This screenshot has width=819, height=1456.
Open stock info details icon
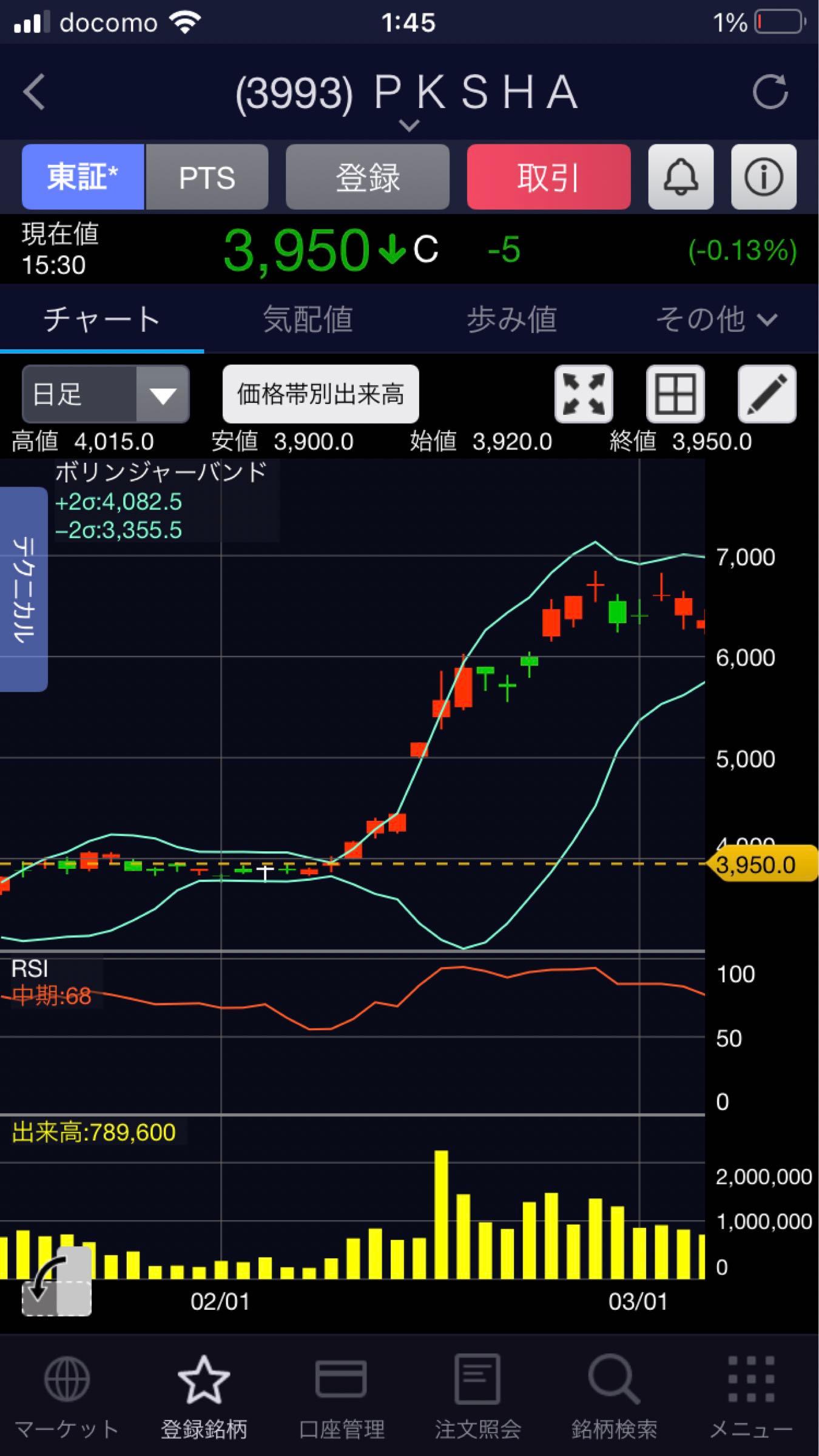tap(763, 177)
